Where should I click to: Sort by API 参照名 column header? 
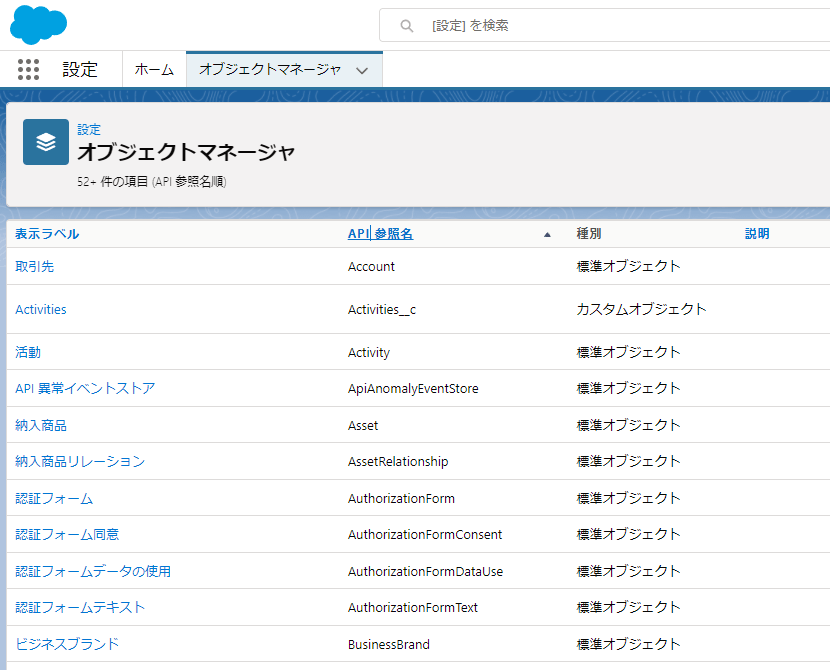pyautogui.click(x=380, y=234)
